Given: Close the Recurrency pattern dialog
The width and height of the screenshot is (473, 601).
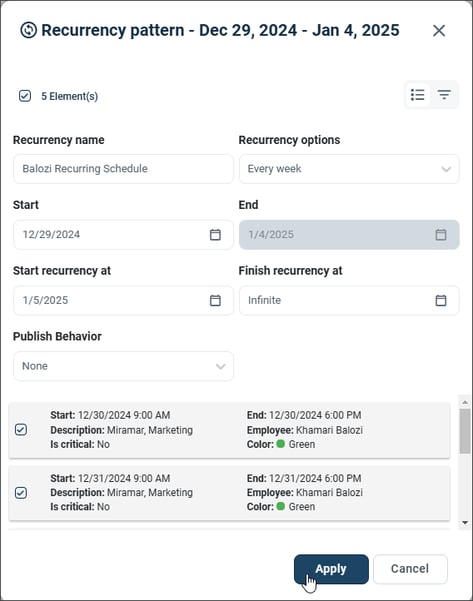Looking at the screenshot, I should click(x=439, y=31).
